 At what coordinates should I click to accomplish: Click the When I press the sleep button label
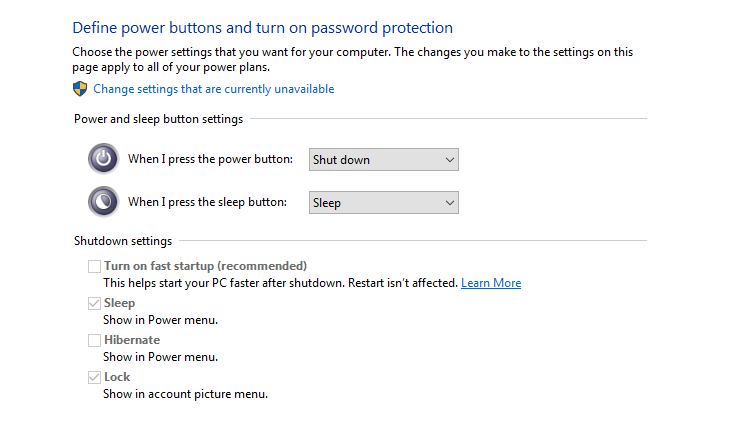coord(207,202)
